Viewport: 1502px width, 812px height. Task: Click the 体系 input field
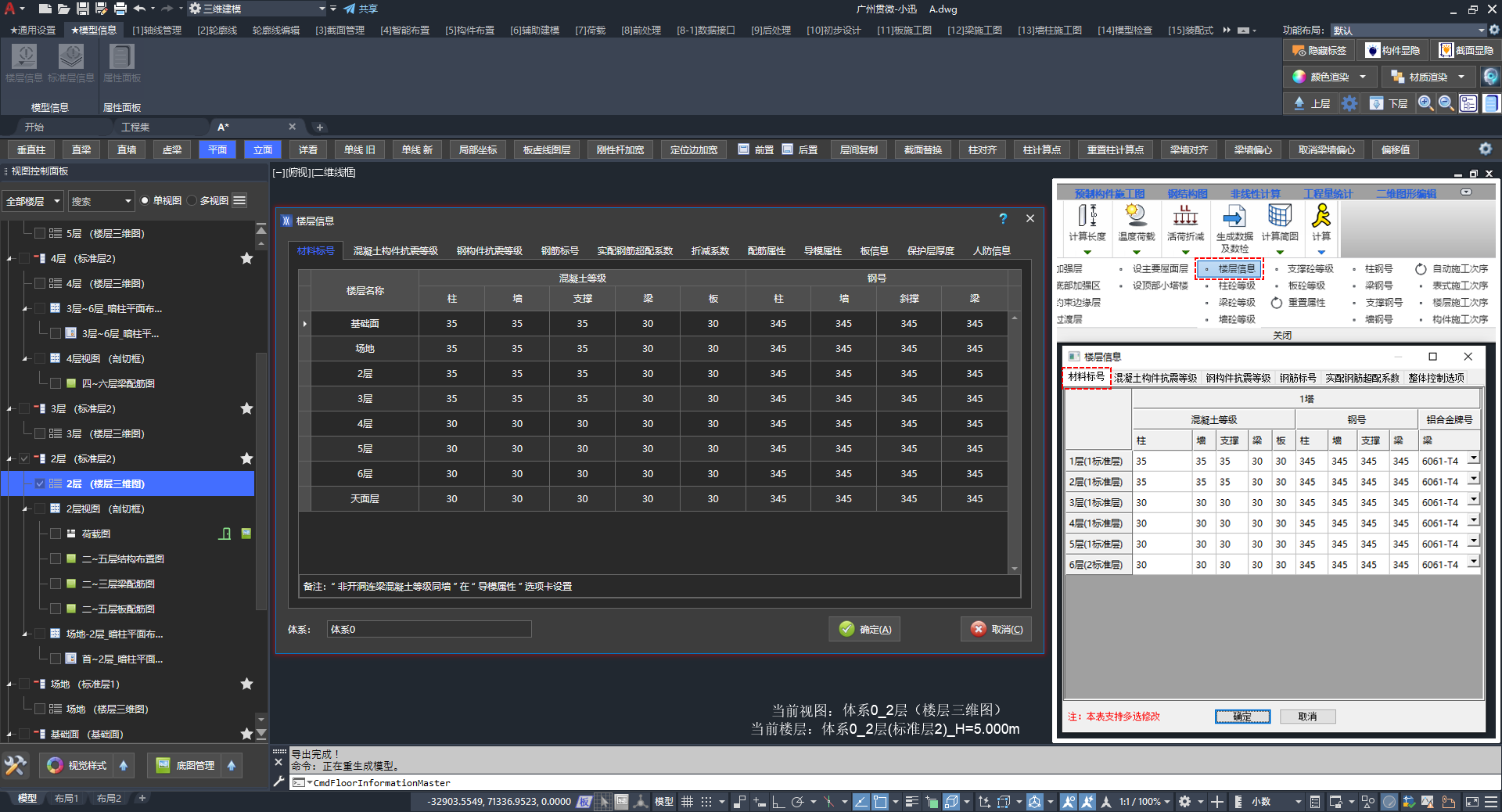[x=429, y=629]
